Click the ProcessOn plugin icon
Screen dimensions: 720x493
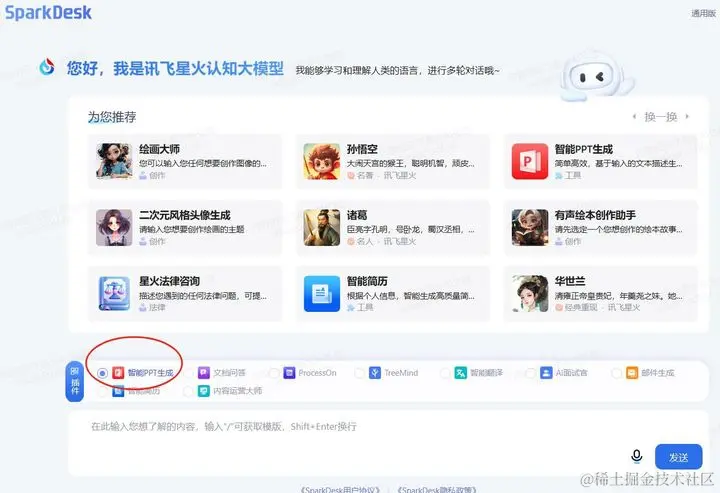pos(289,372)
